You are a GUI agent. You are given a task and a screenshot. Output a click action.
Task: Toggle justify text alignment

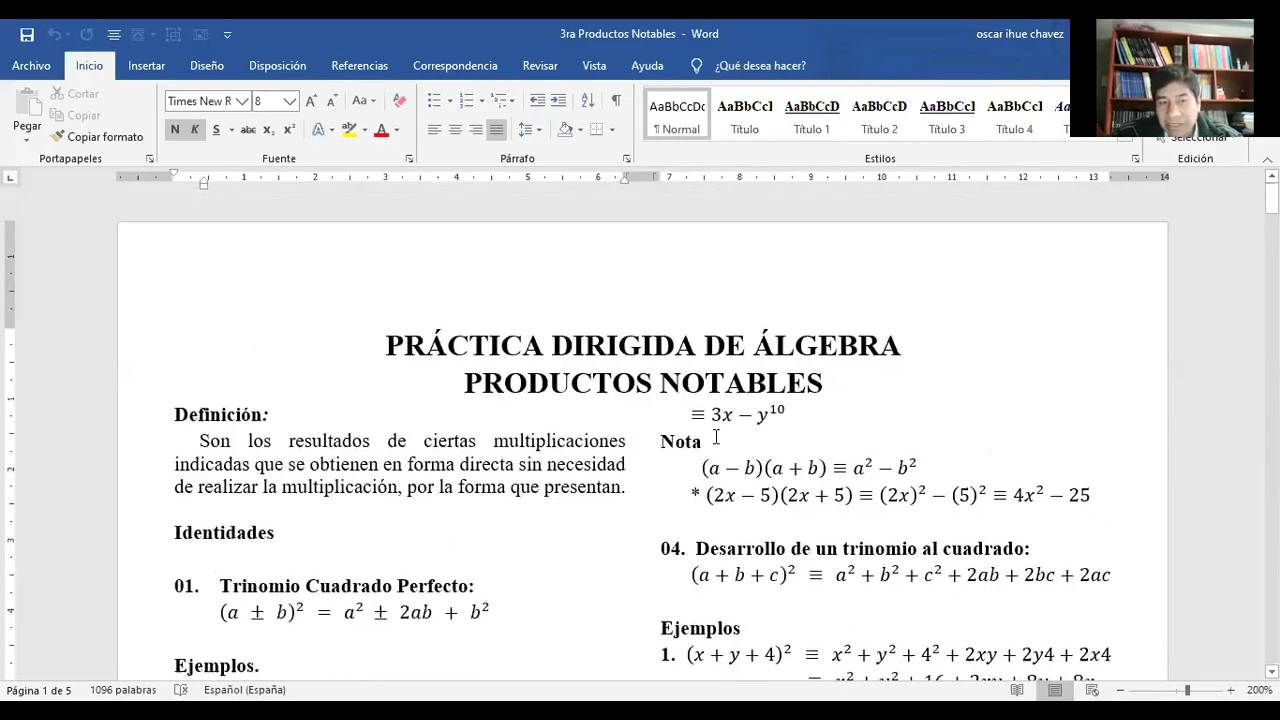point(496,130)
